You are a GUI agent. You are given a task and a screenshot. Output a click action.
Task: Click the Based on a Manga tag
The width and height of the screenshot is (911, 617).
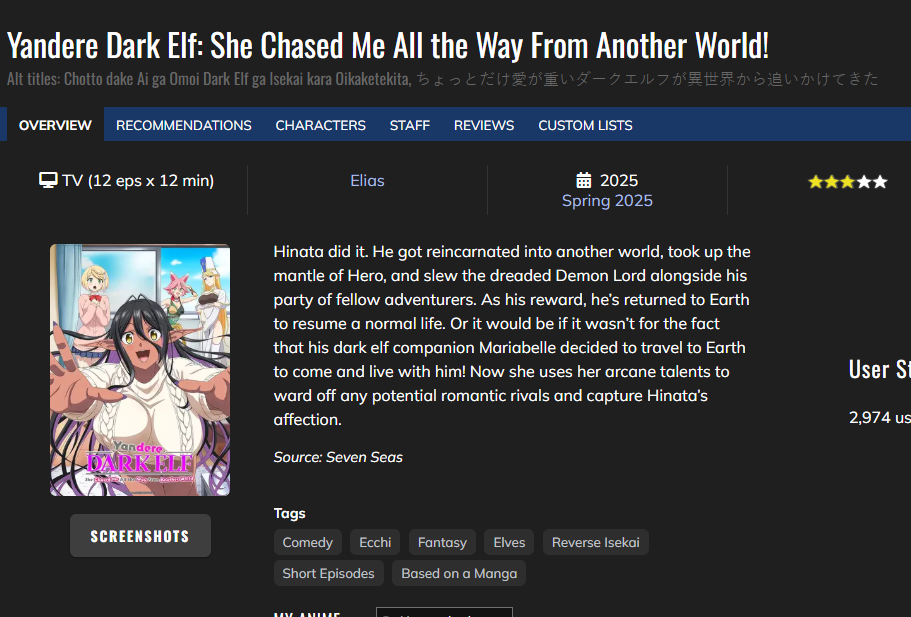pyautogui.click(x=459, y=573)
